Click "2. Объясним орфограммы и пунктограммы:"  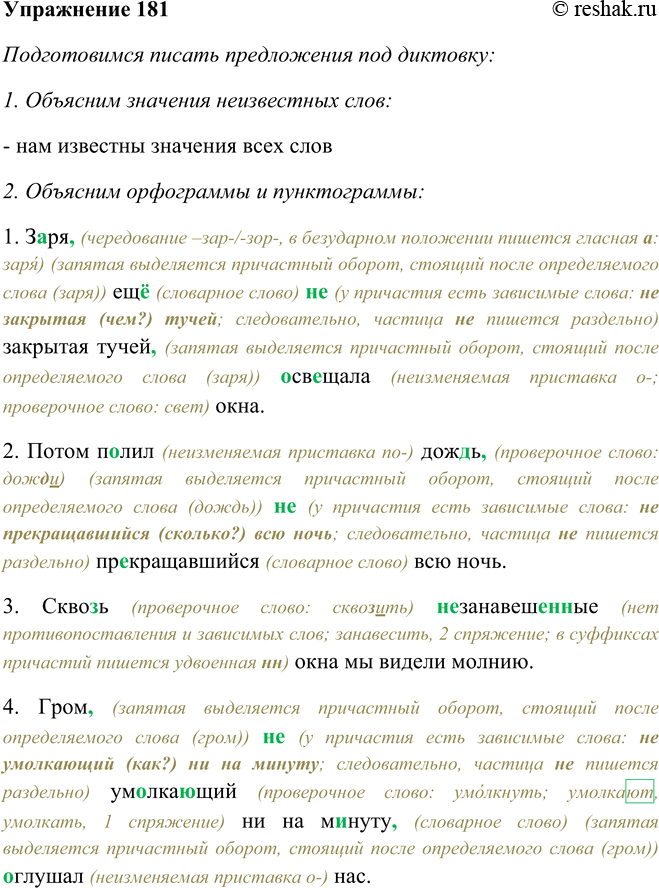(213, 192)
